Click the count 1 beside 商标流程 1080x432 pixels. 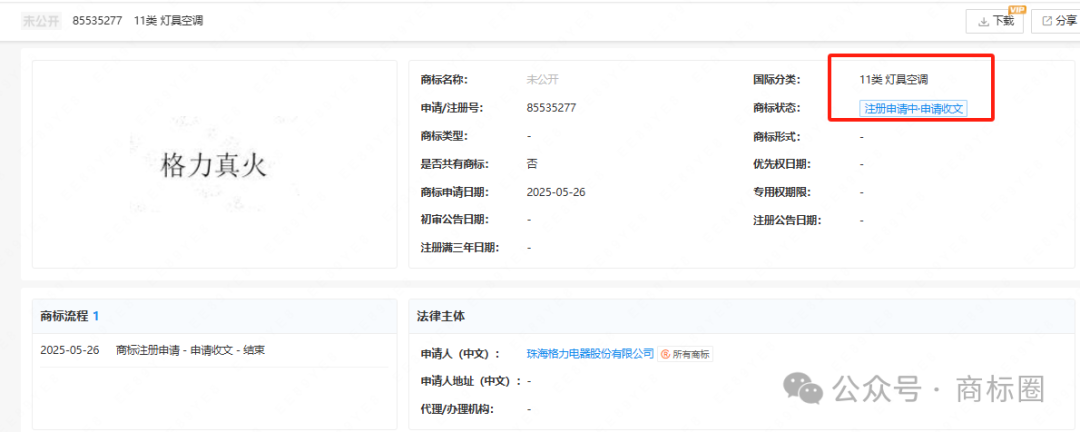[96, 316]
